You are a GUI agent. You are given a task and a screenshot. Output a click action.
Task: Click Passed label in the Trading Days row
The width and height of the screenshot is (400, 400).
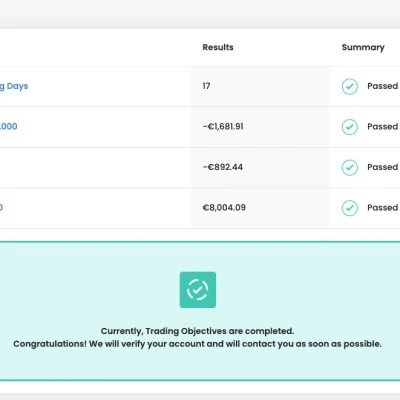click(383, 86)
